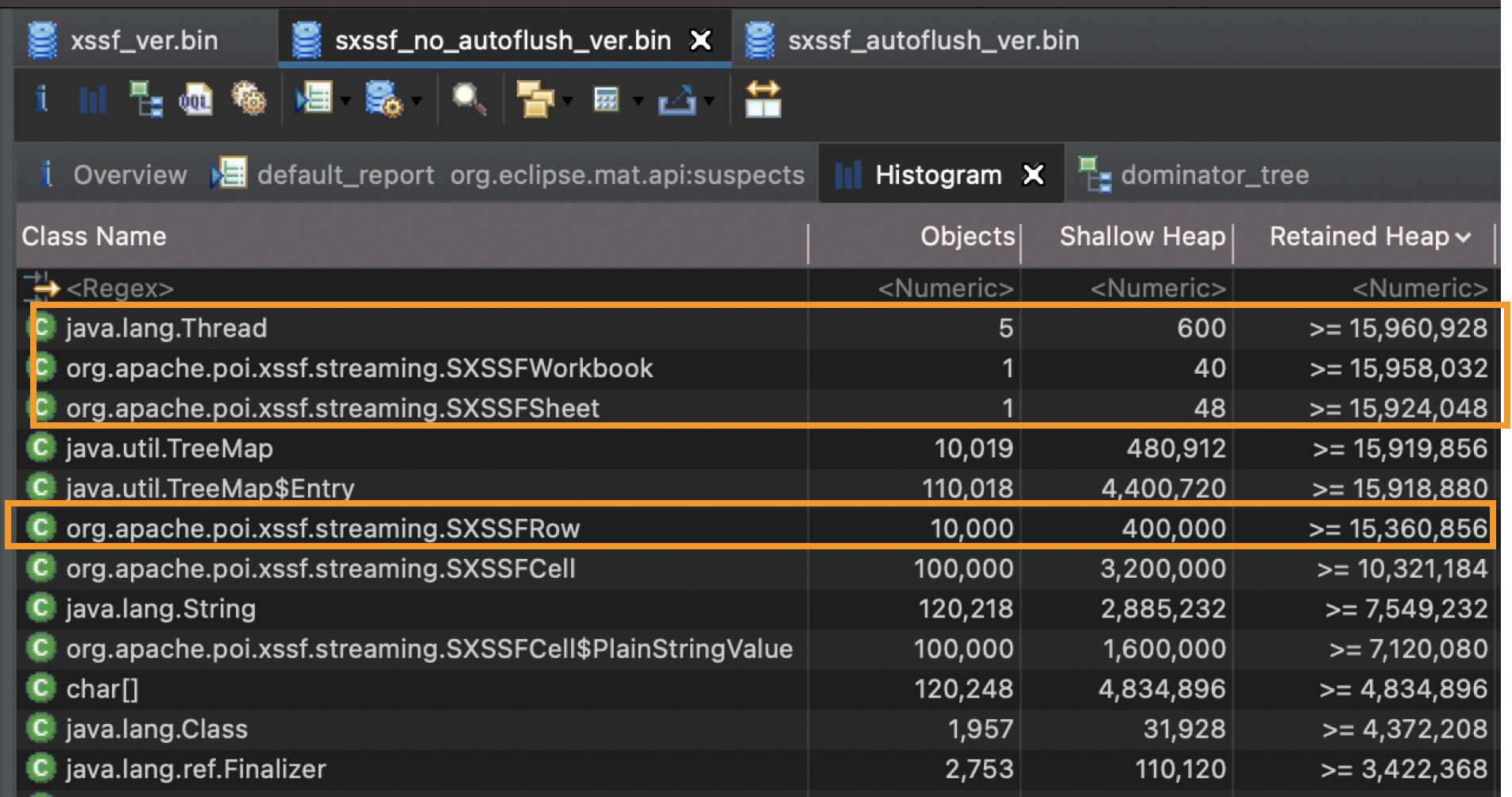
Task: Select the SXSSFCell$PlainStringValue row
Action: tap(754, 649)
